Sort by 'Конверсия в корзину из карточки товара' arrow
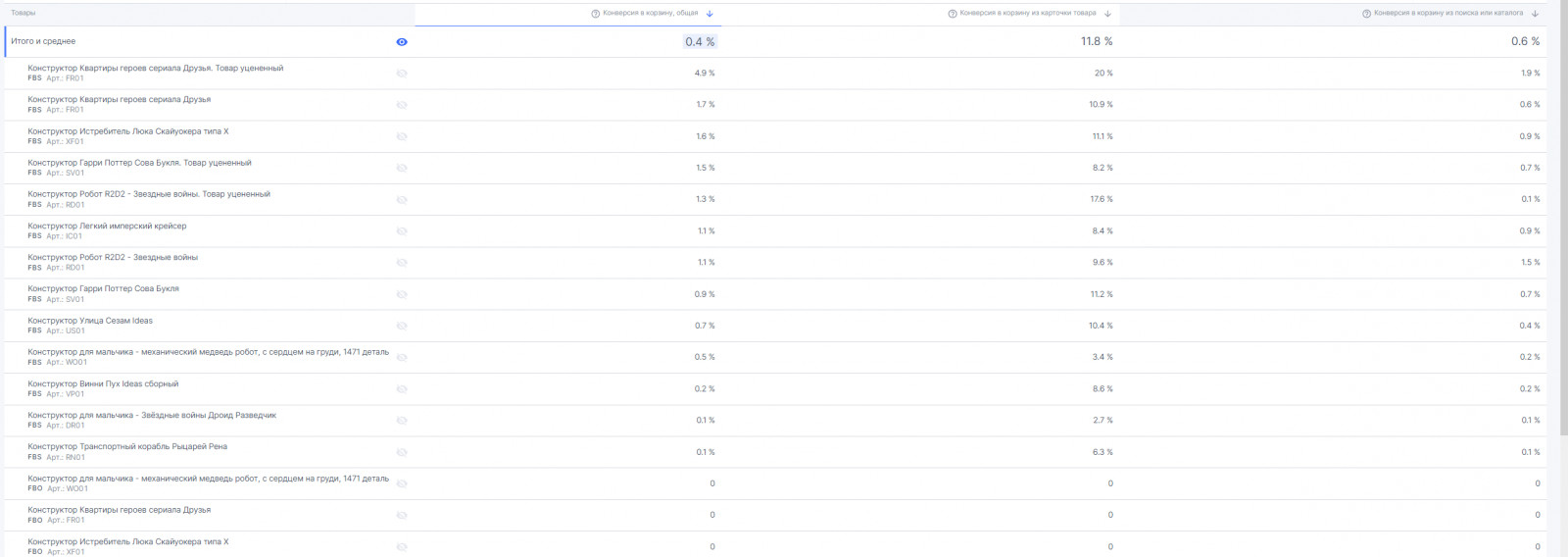 tap(1107, 14)
